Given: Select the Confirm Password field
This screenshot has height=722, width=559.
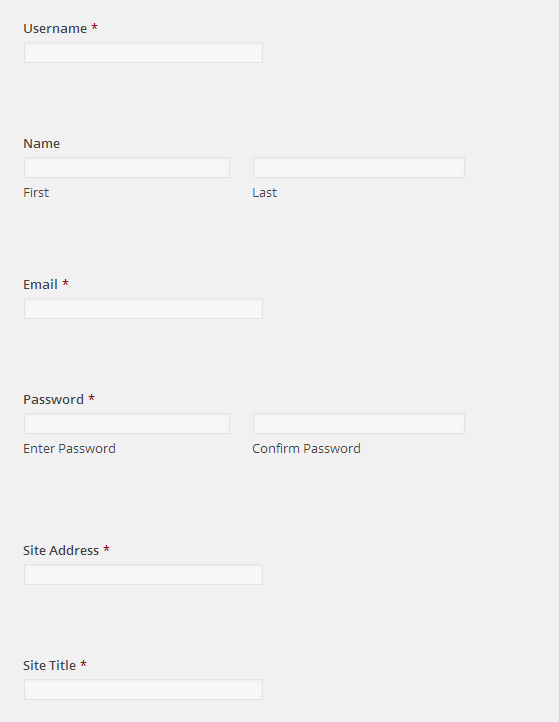Looking at the screenshot, I should click(359, 424).
